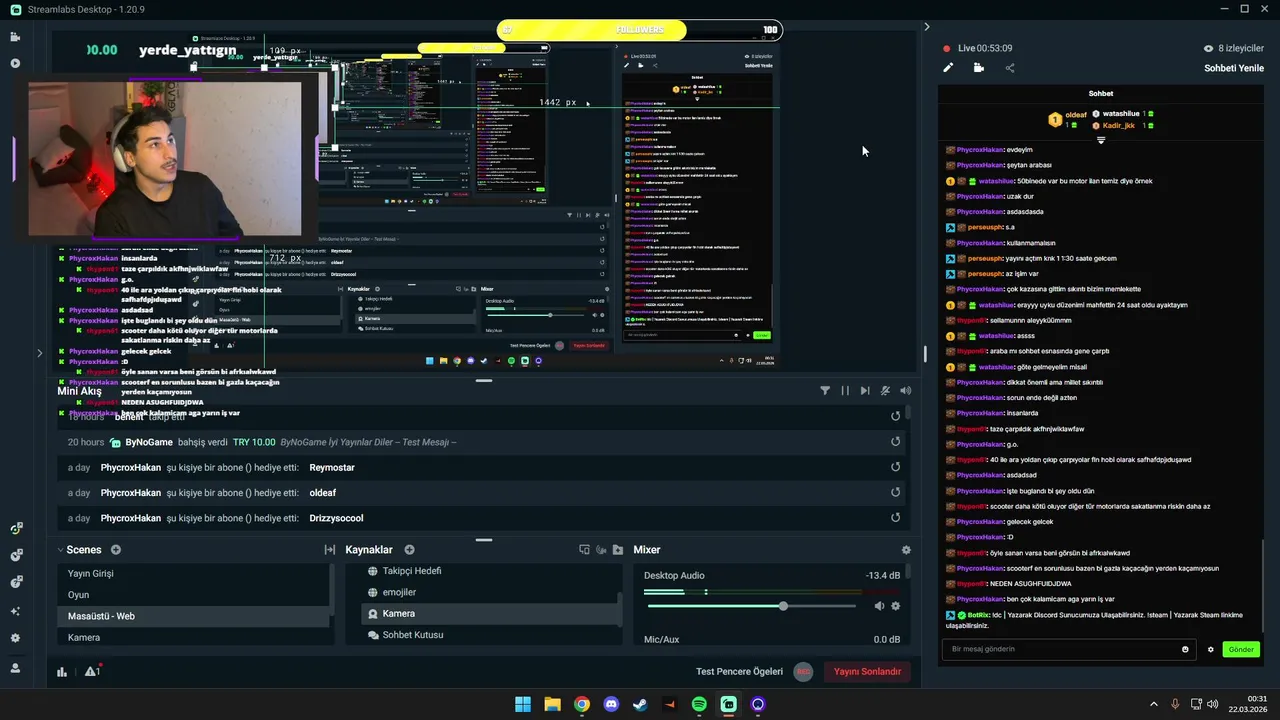This screenshot has width=1280, height=720.
Task: Open the notifications warning icon
Action: [92, 672]
